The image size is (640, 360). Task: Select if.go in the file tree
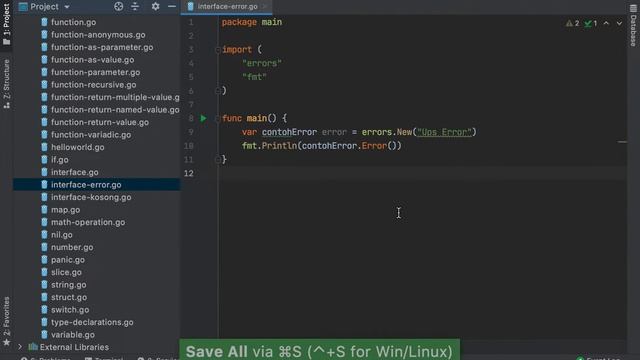[60, 160]
